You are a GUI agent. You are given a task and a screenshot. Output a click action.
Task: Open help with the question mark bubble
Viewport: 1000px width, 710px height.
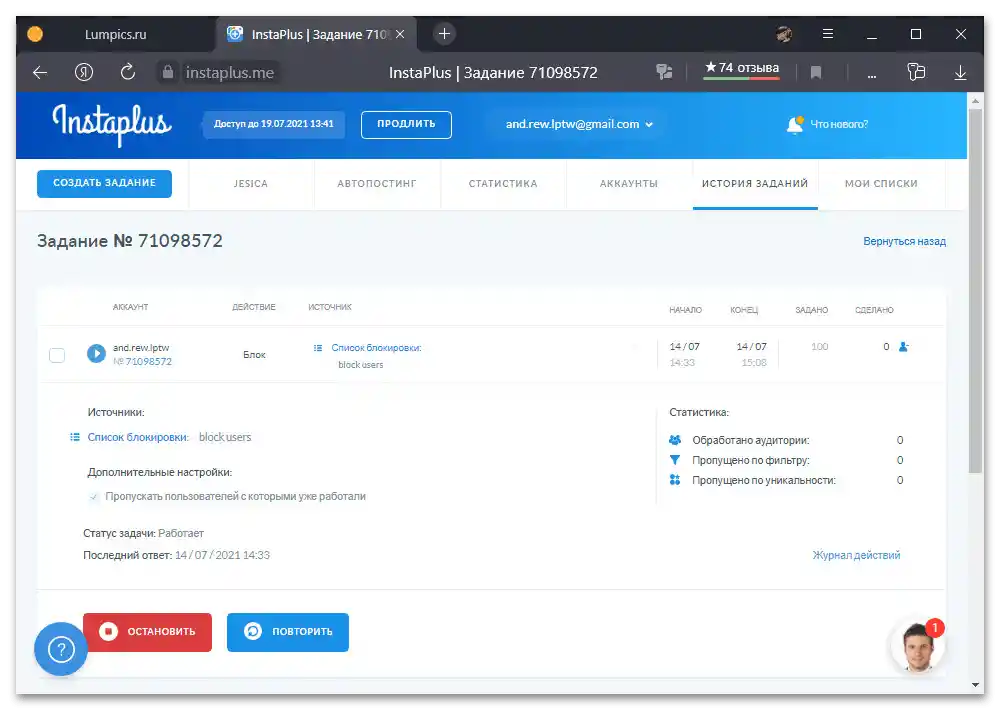[61, 649]
